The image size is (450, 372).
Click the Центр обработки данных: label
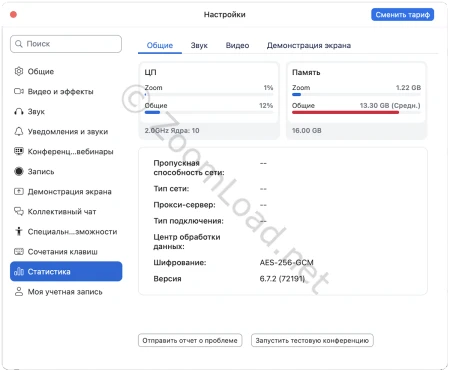(187, 242)
